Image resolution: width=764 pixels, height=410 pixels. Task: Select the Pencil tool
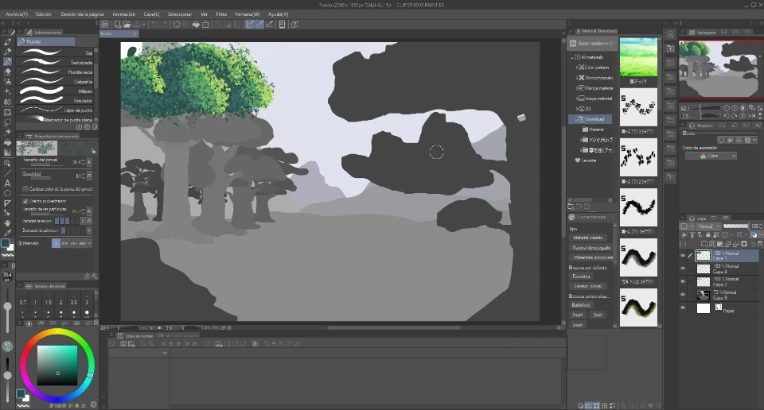pyautogui.click(x=7, y=51)
